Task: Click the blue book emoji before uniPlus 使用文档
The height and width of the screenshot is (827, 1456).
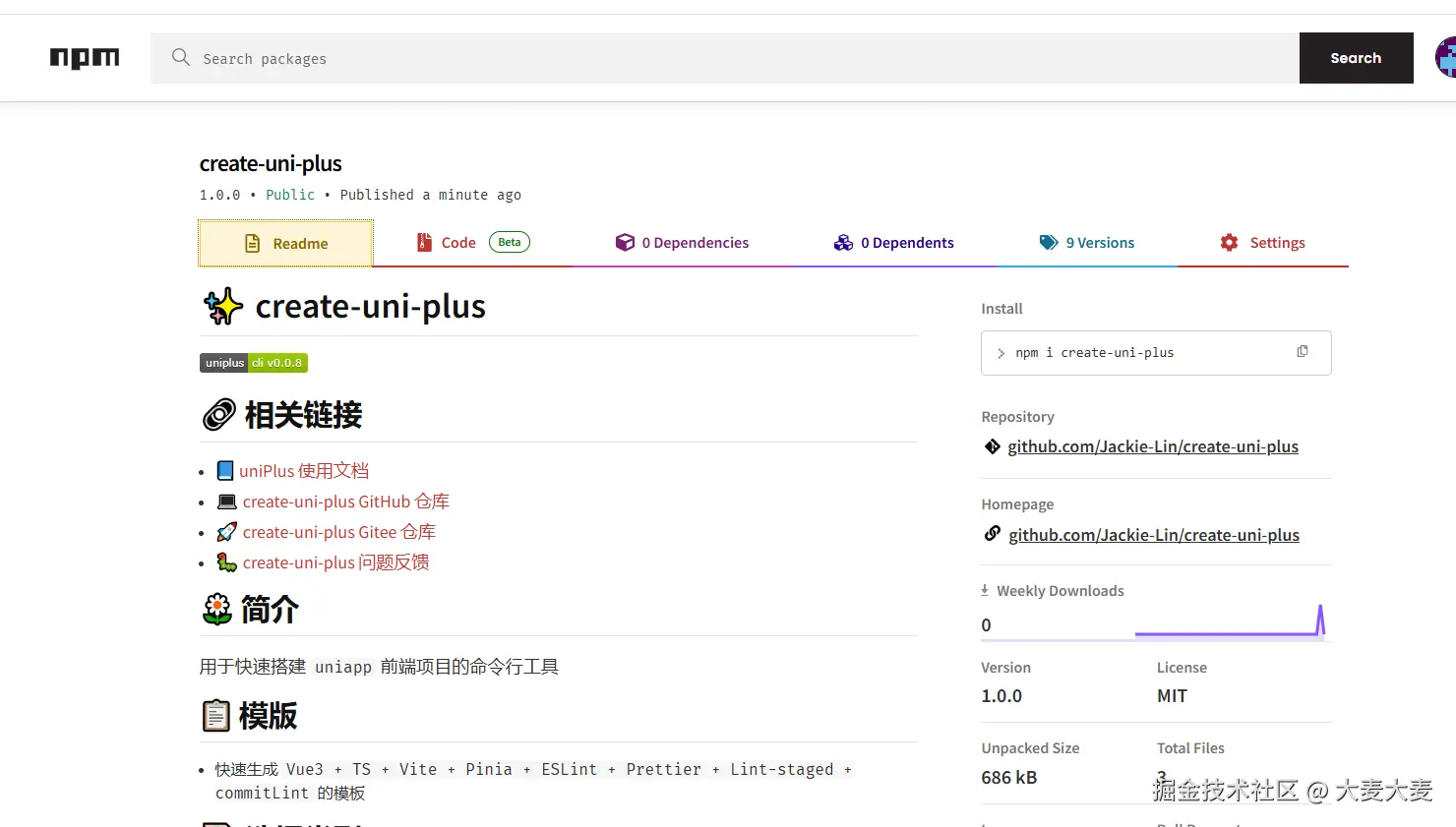Action: 225,471
